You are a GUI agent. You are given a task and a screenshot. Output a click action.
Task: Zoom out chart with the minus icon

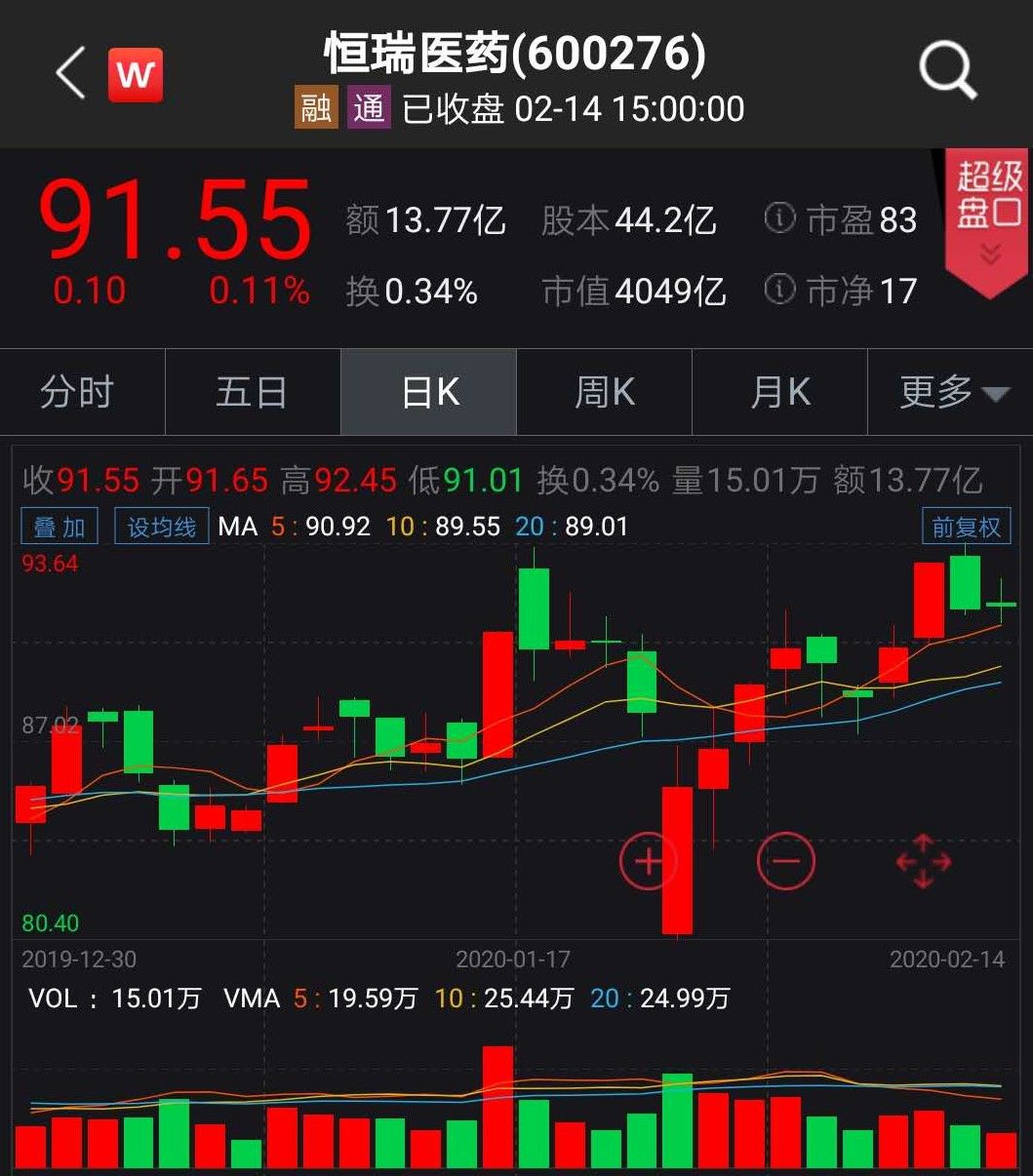[x=785, y=861]
